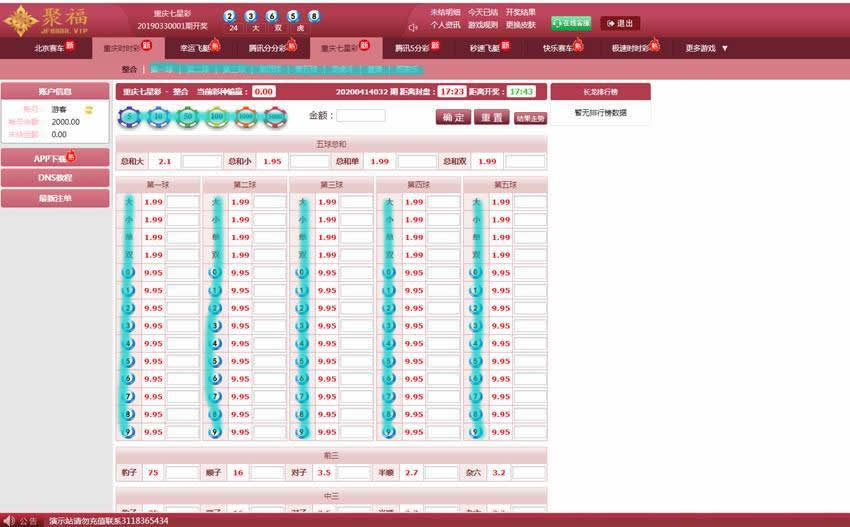
Task: Click the 金额 amount input field
Action: [x=360, y=116]
